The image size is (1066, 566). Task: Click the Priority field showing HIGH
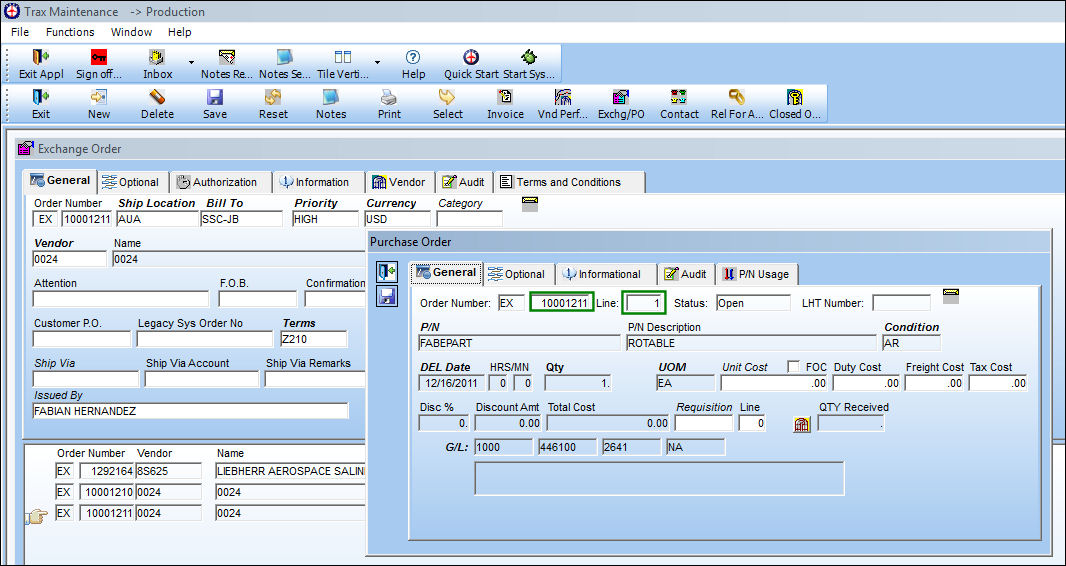325,219
